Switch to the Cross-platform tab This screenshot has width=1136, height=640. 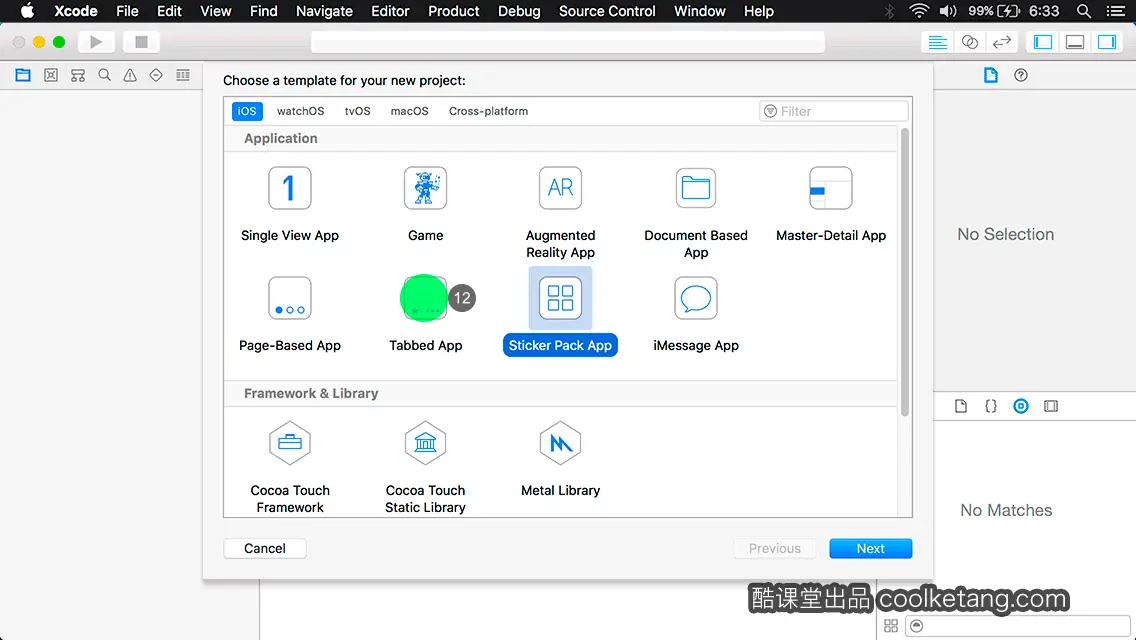click(x=488, y=111)
